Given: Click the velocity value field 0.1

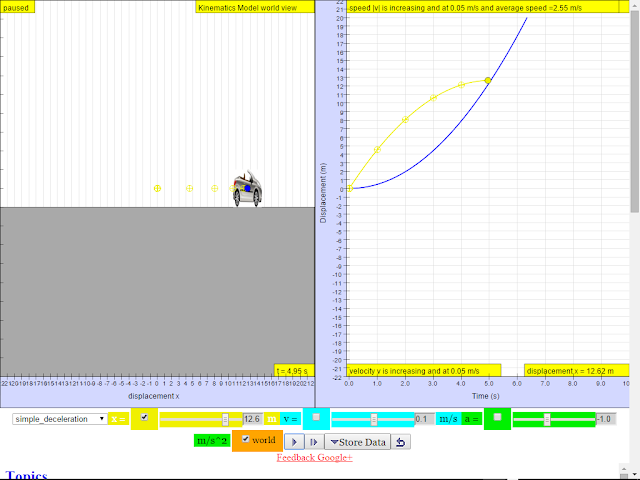Looking at the screenshot, I should click(x=424, y=419).
